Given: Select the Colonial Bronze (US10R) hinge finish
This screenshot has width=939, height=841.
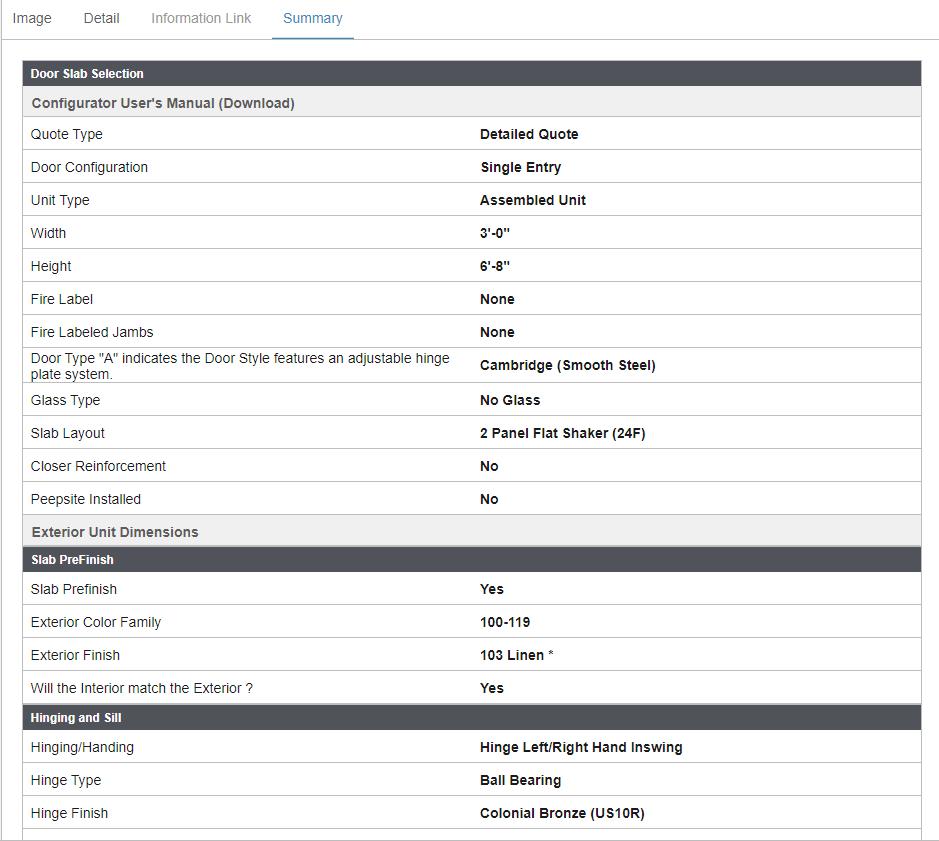Looking at the screenshot, I should pyautogui.click(x=562, y=813).
